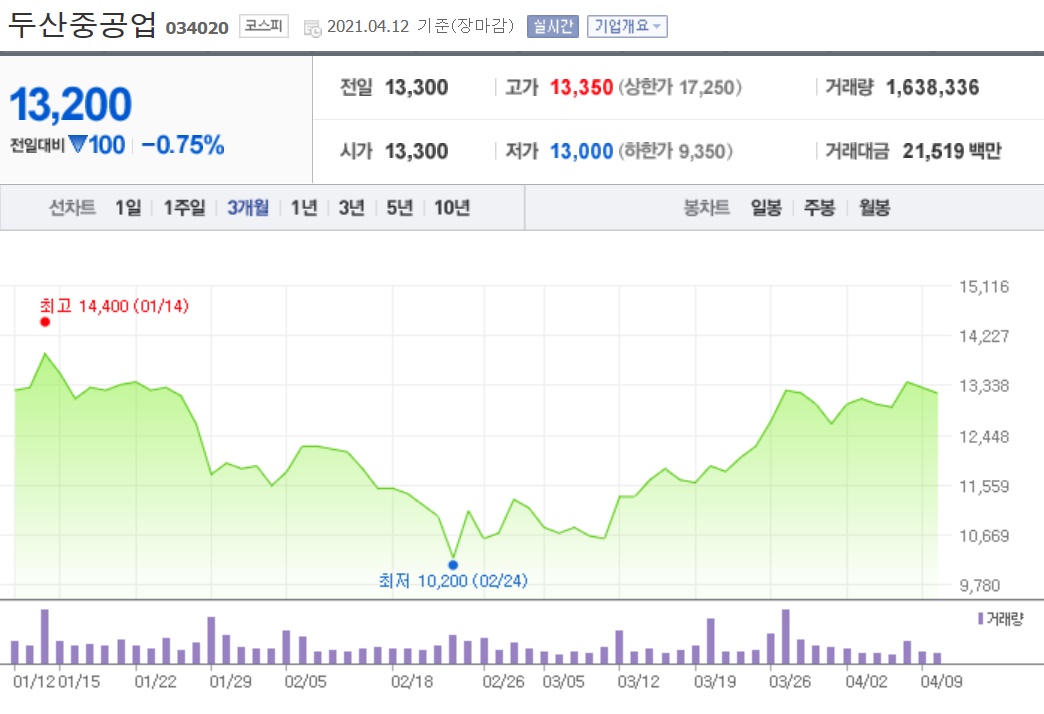Click the 상한가 17,250 text
The height and width of the screenshot is (714, 1044).
[x=680, y=87]
